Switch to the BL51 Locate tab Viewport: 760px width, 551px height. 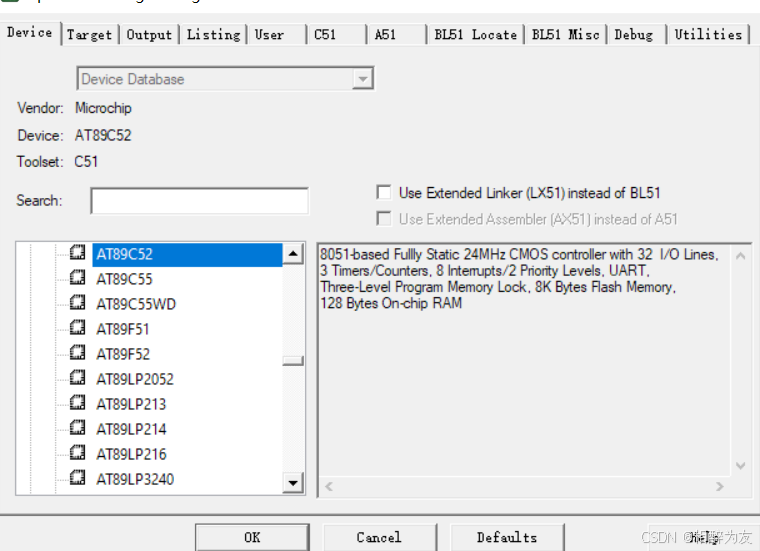pyautogui.click(x=475, y=35)
